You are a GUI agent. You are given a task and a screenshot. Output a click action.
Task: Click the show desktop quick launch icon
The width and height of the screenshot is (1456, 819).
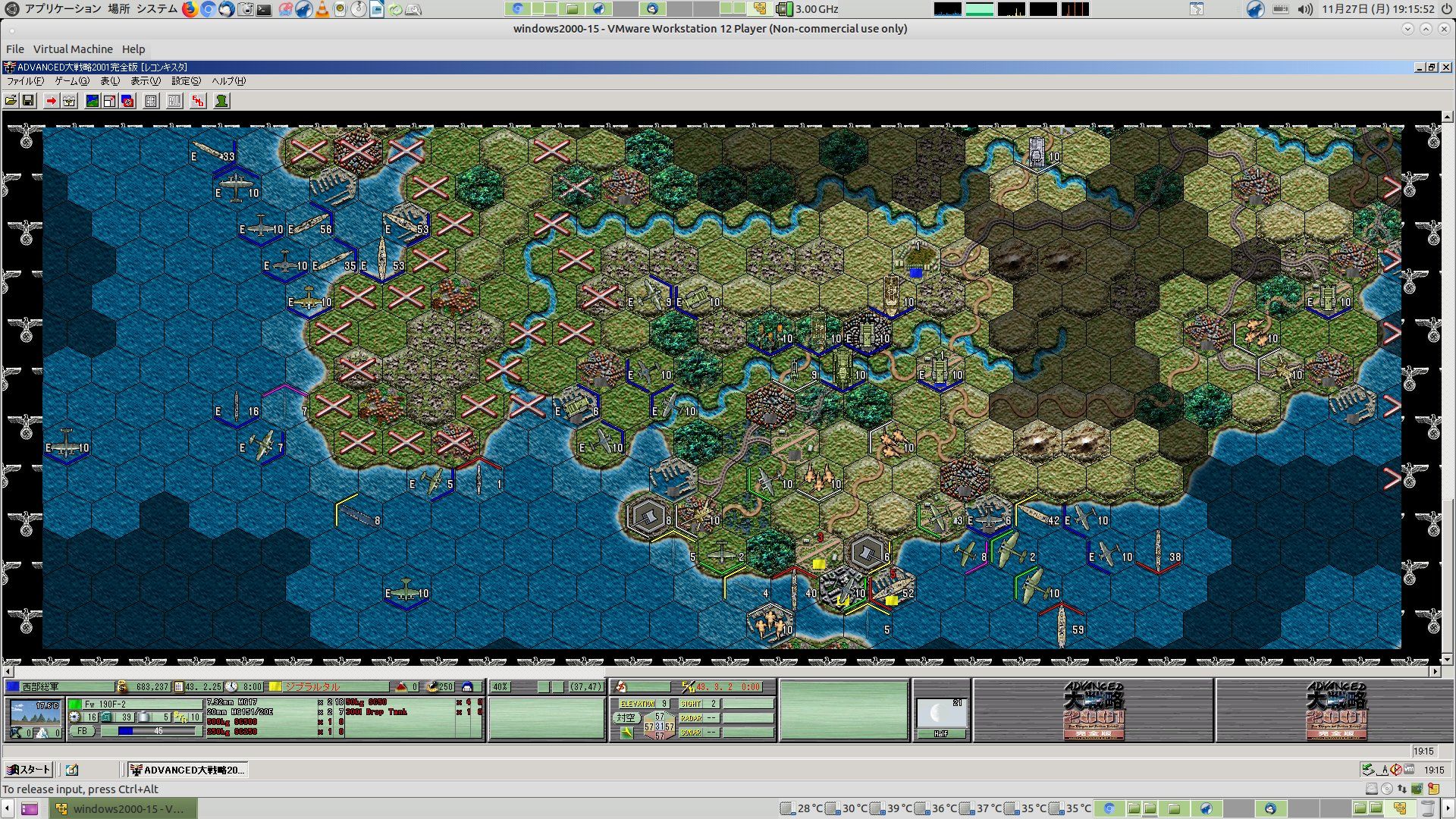(72, 770)
